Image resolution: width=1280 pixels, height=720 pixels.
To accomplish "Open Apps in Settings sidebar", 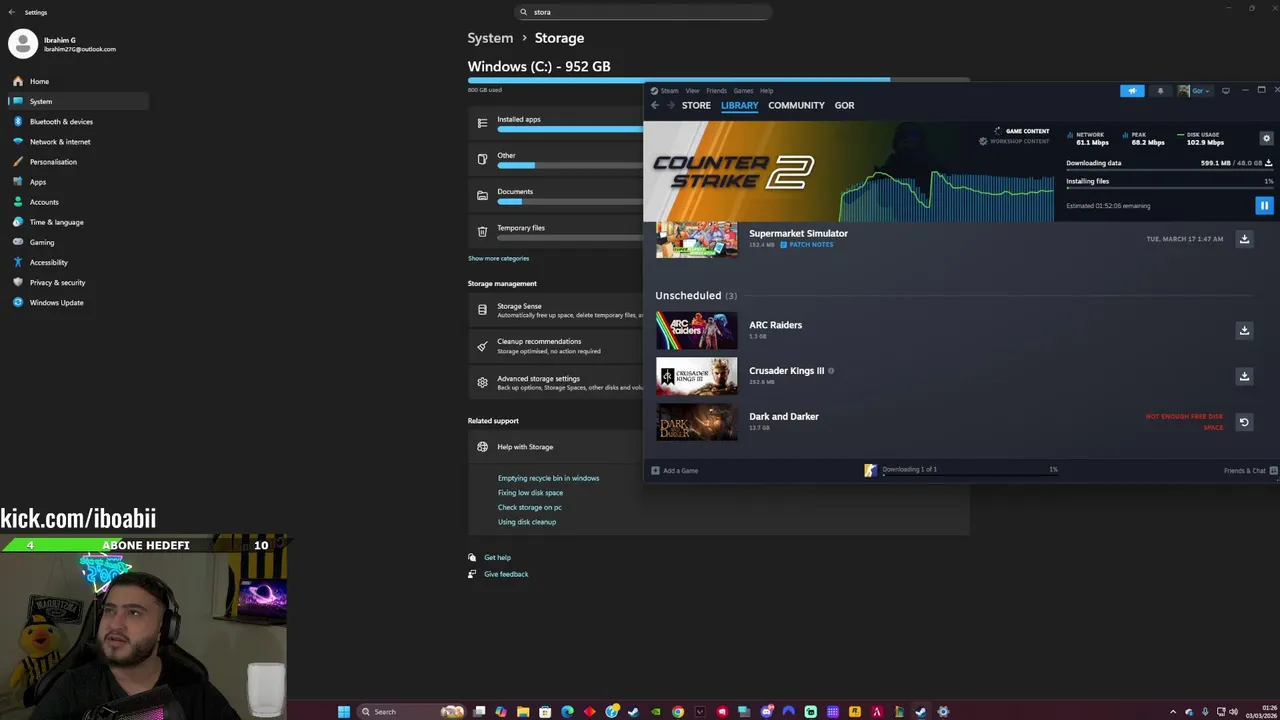I will point(78,182).
